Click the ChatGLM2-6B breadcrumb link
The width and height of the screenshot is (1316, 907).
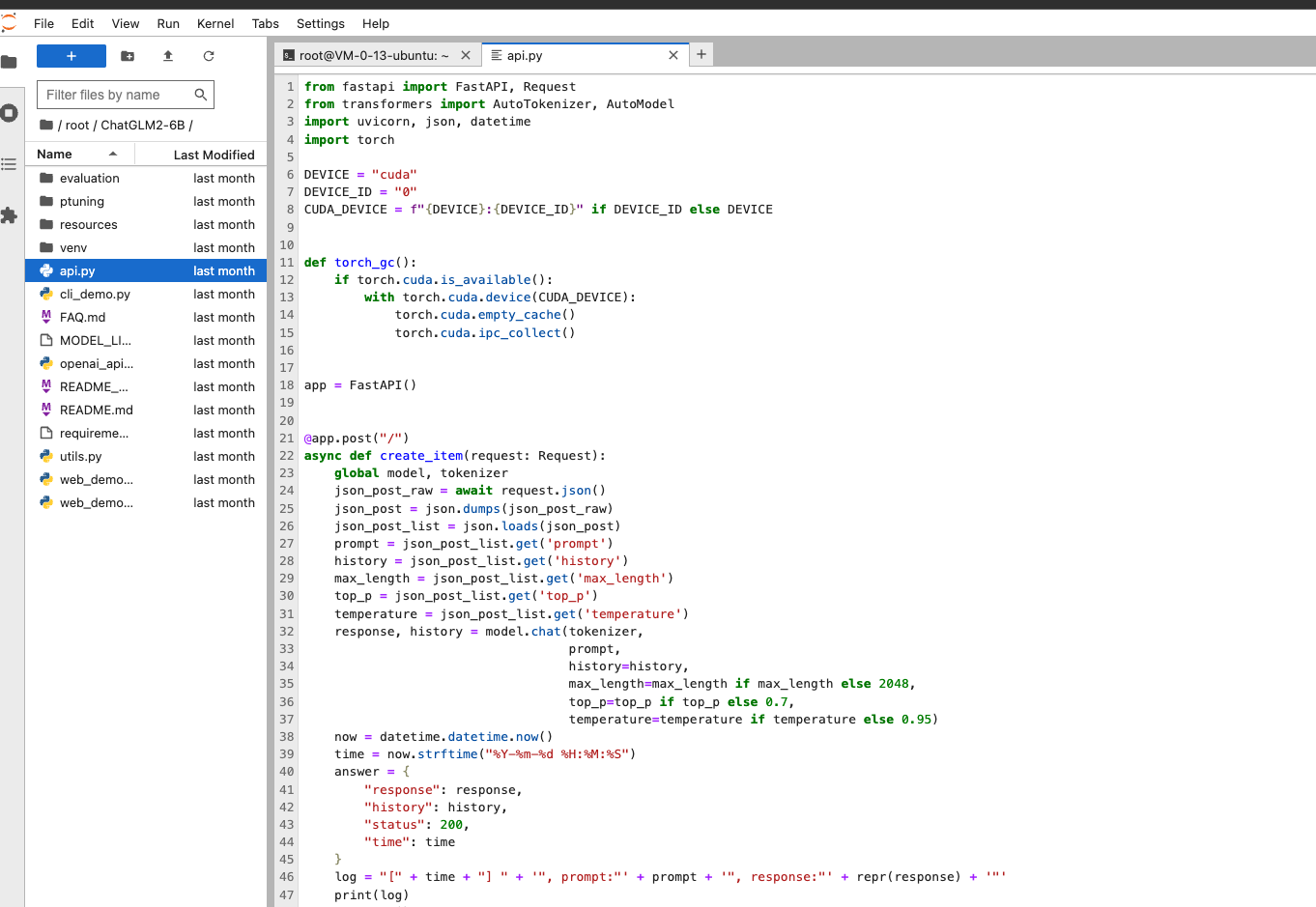[143, 125]
